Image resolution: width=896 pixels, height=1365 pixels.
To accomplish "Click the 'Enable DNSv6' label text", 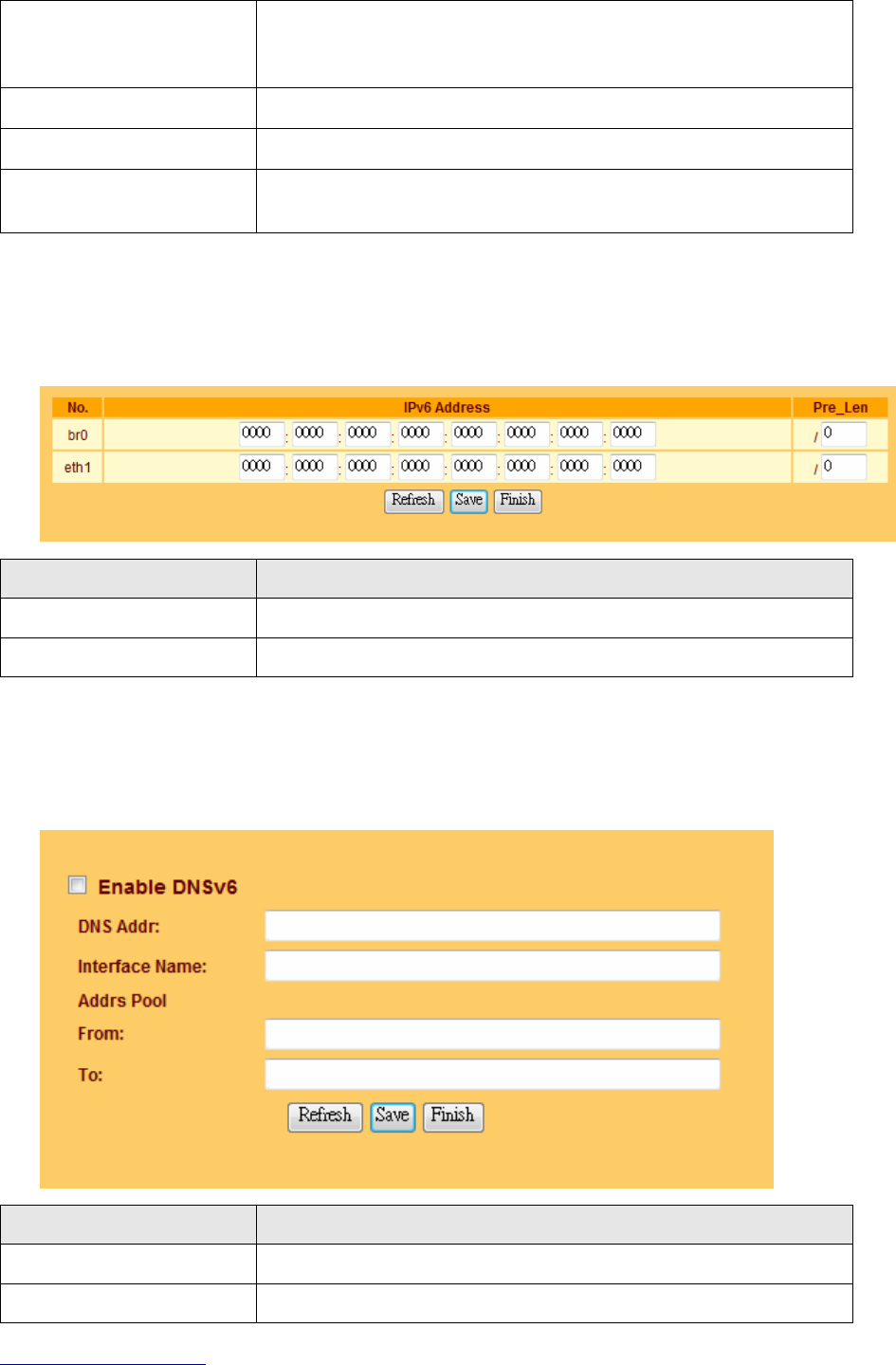I will coord(168,887).
